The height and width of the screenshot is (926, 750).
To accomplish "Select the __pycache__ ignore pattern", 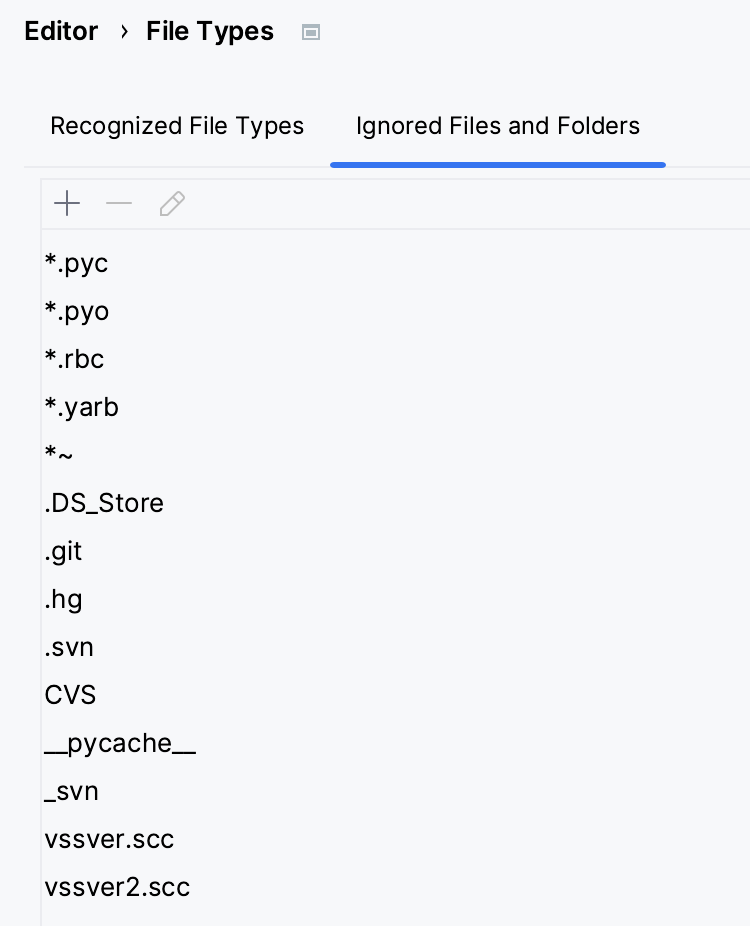I will point(120,743).
